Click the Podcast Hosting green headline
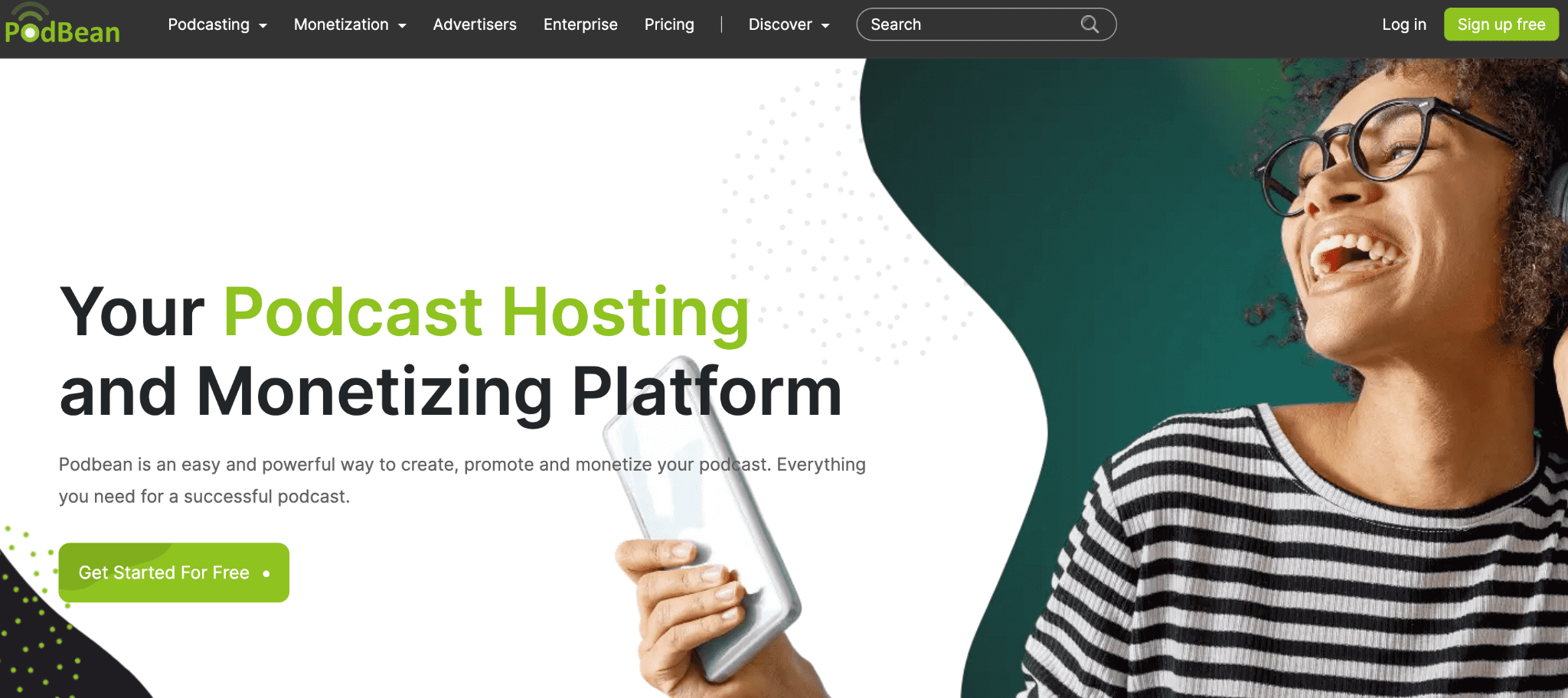This screenshot has width=1568, height=698. click(x=486, y=312)
